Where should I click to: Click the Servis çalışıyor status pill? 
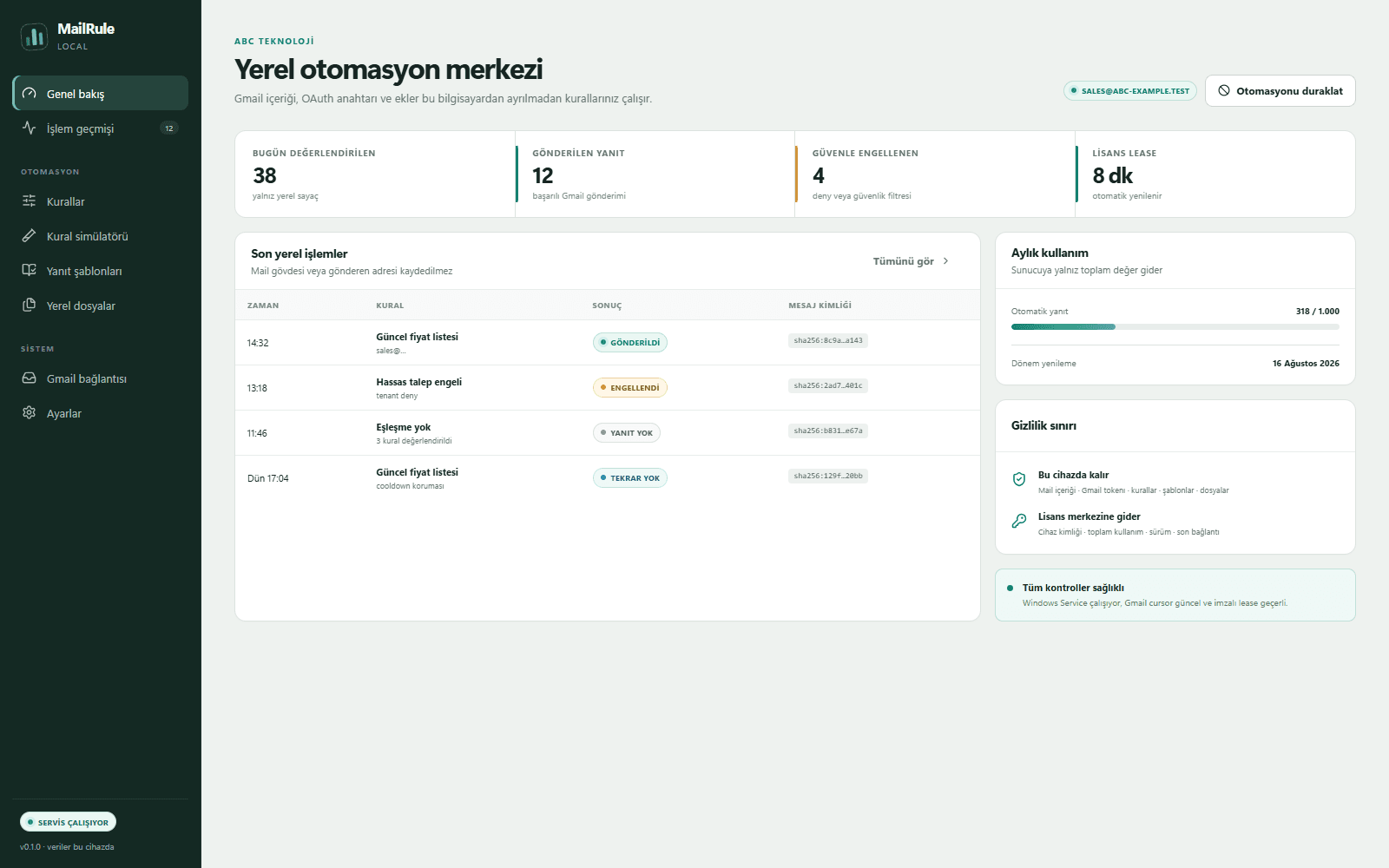pos(68,822)
